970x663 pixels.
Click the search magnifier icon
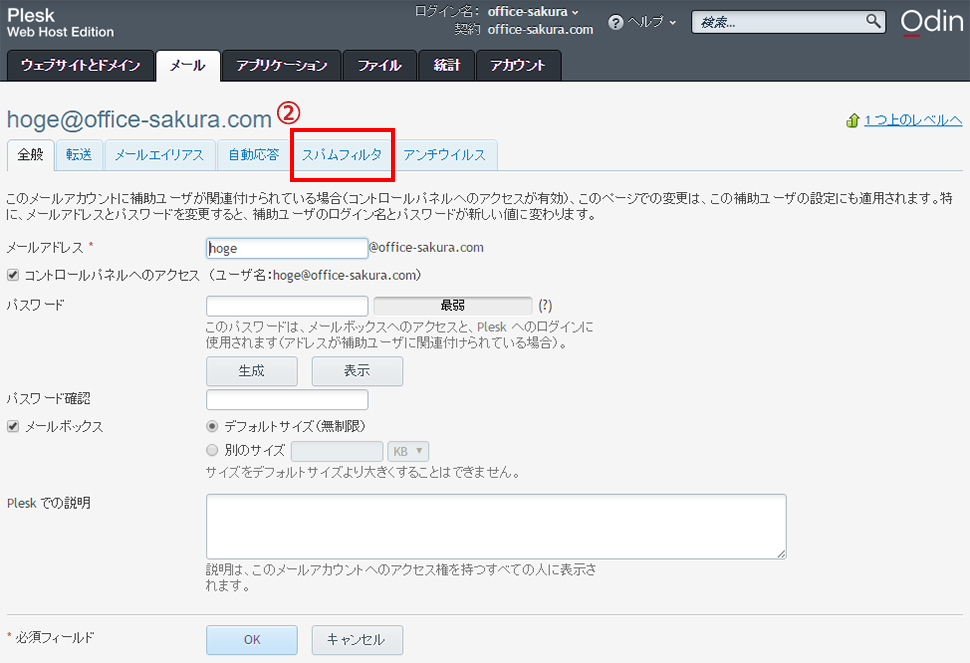coord(873,21)
